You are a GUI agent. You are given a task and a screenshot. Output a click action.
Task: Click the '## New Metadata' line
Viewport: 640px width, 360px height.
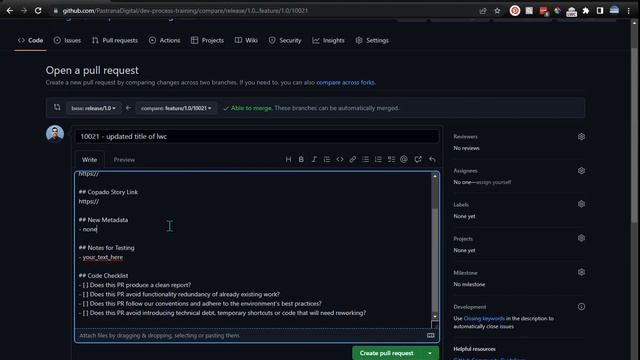tap(103, 220)
